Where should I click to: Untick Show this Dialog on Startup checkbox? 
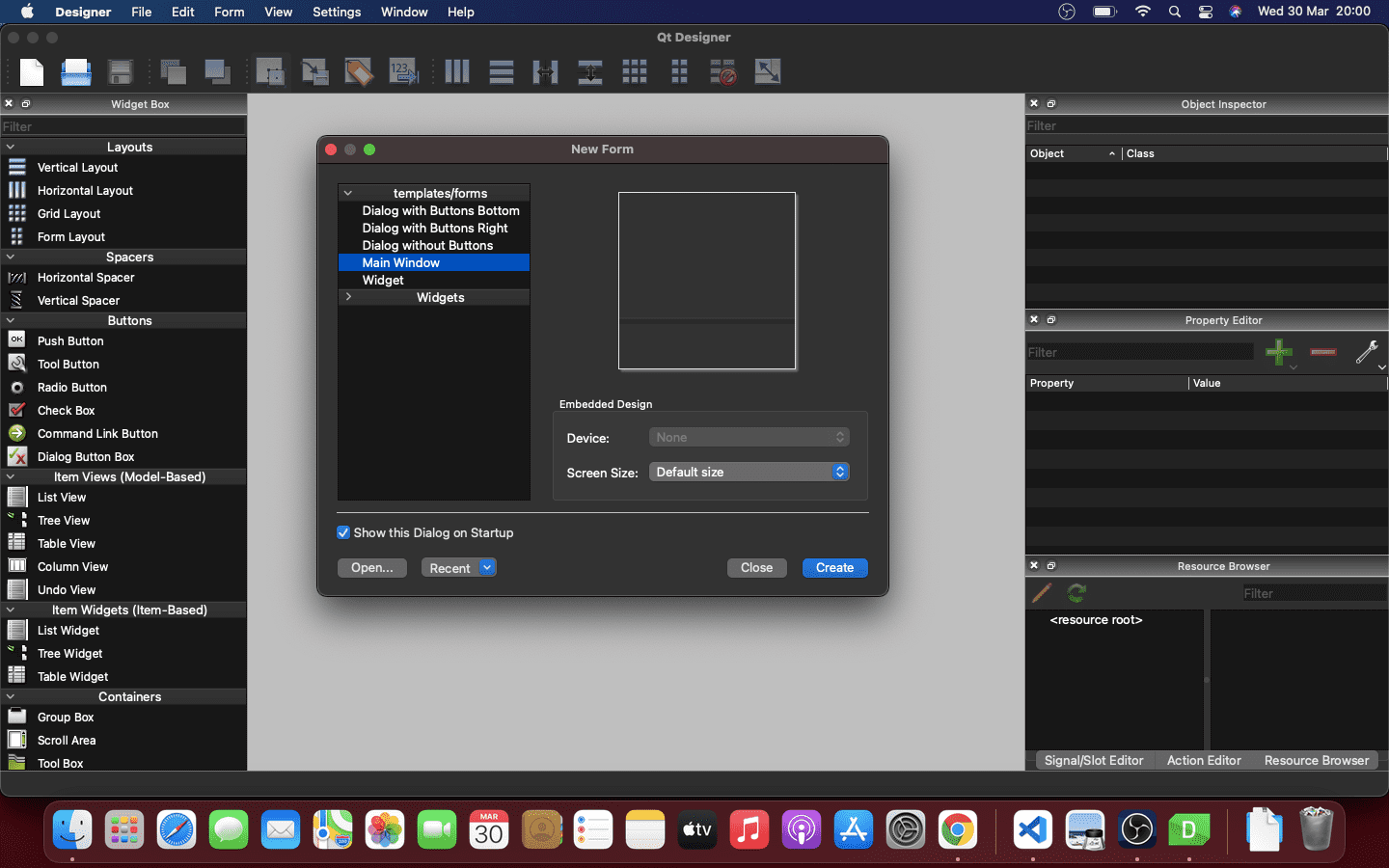click(343, 532)
